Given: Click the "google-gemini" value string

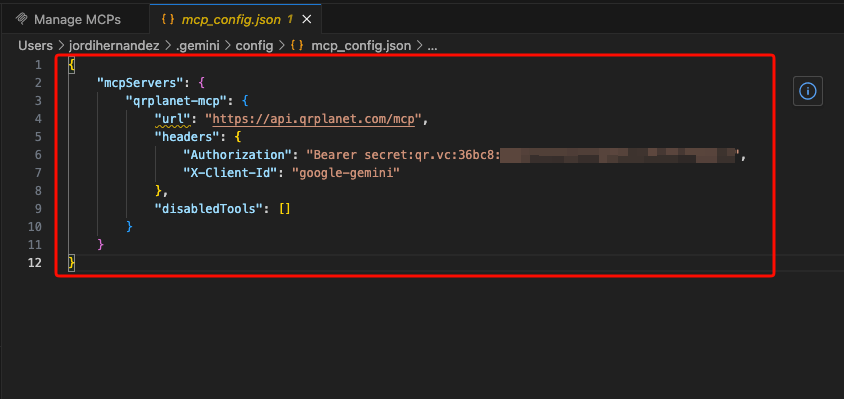Looking at the screenshot, I should (346, 173).
